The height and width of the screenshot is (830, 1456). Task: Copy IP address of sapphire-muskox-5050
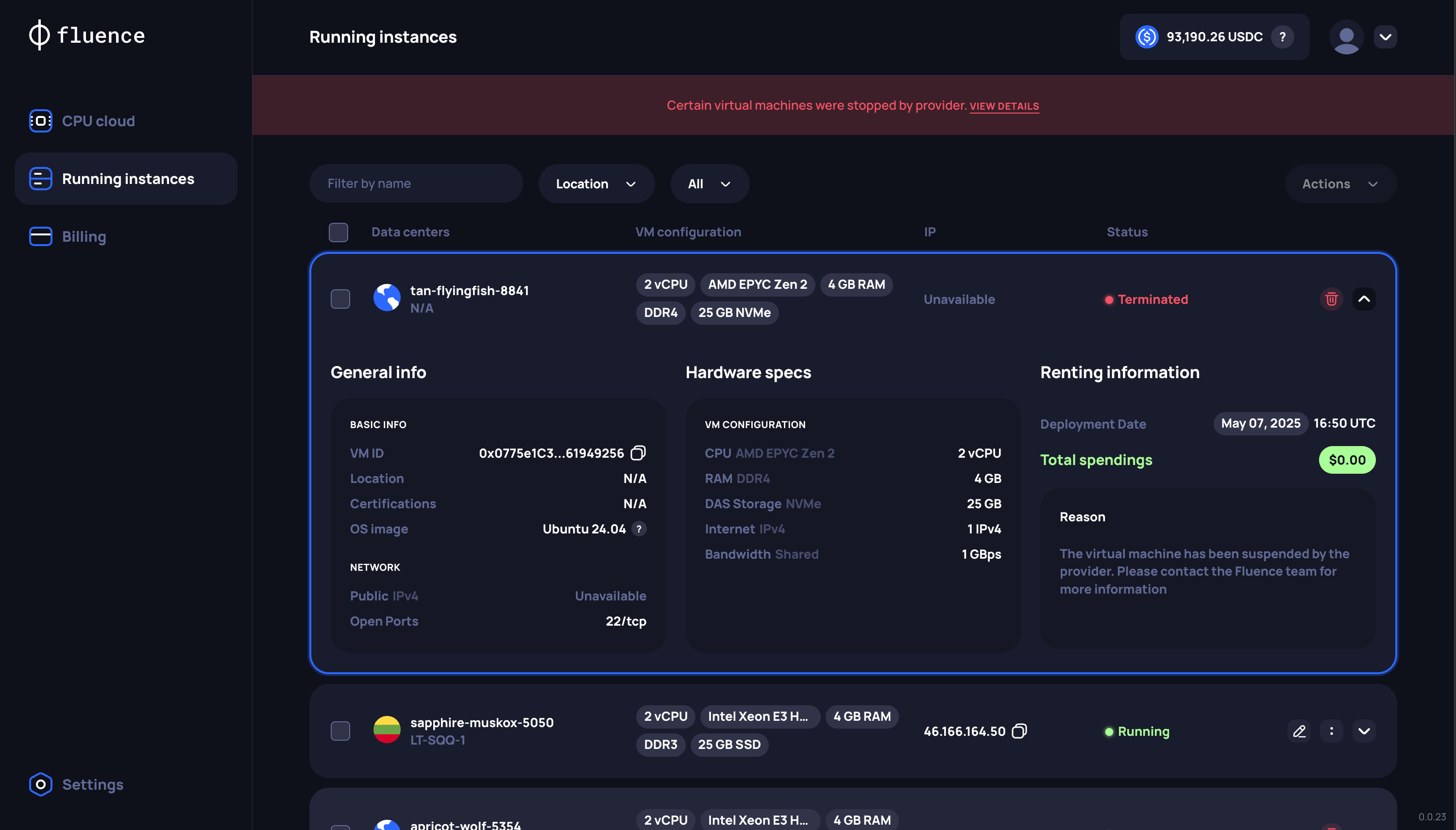[1018, 731]
